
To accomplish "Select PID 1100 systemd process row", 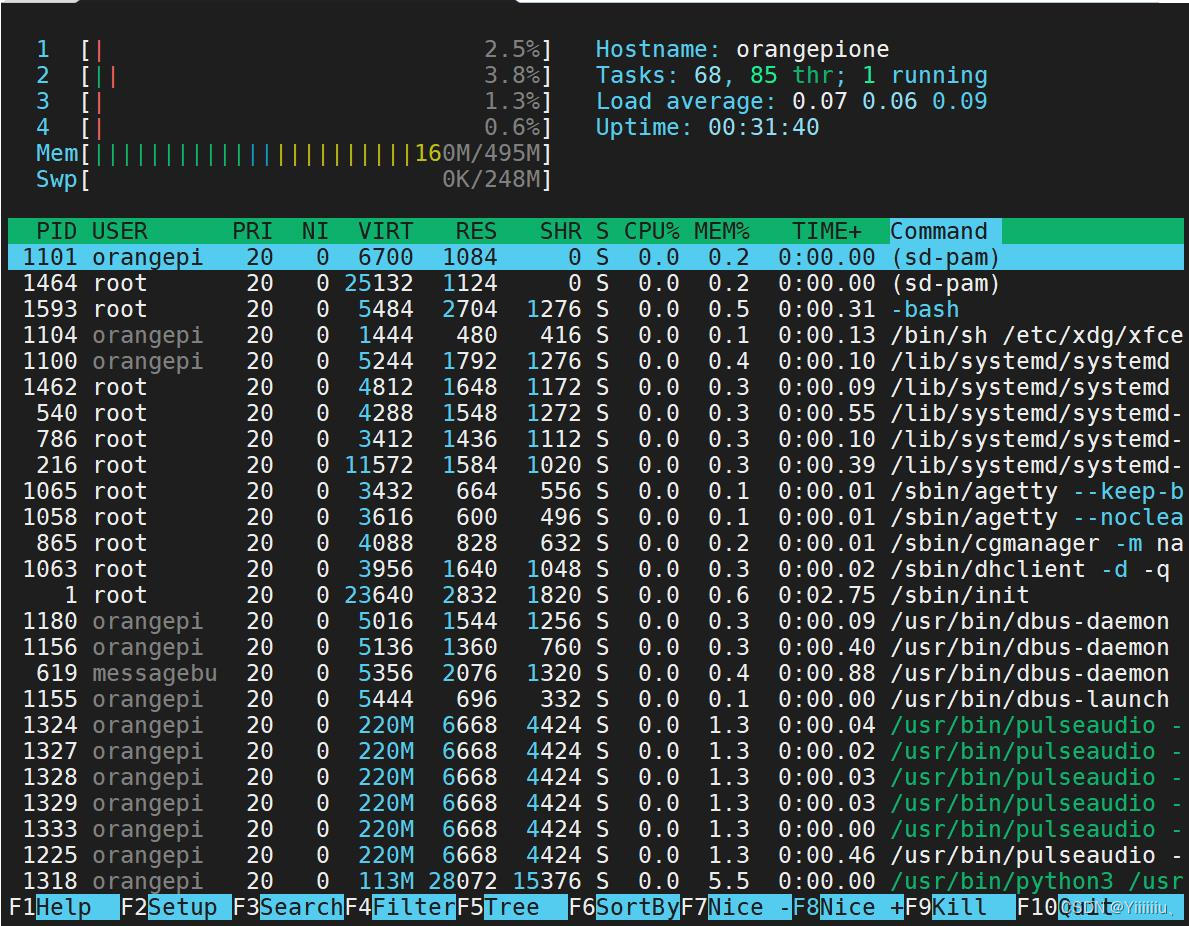I will point(595,361).
